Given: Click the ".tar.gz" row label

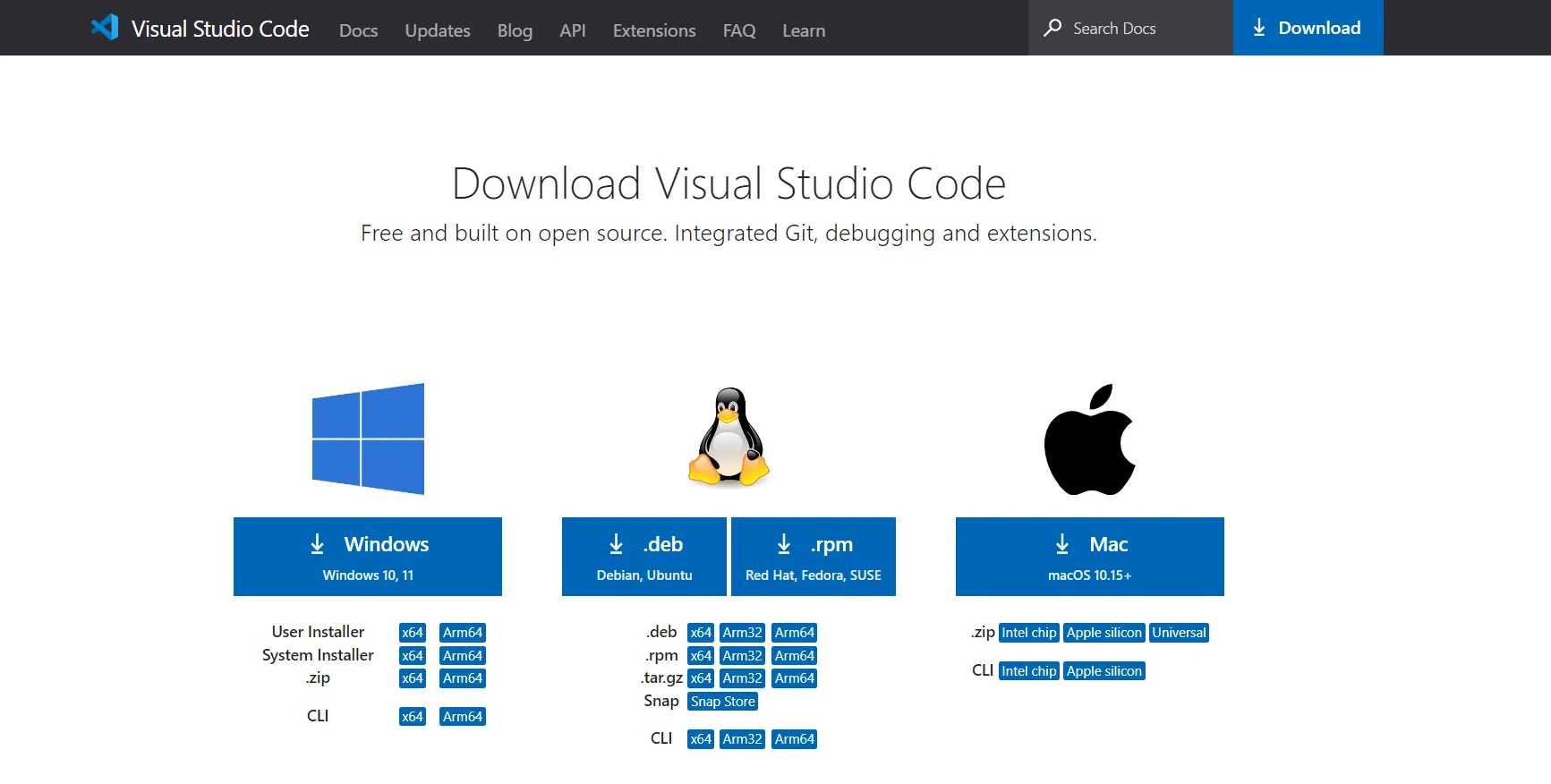Looking at the screenshot, I should click(662, 678).
